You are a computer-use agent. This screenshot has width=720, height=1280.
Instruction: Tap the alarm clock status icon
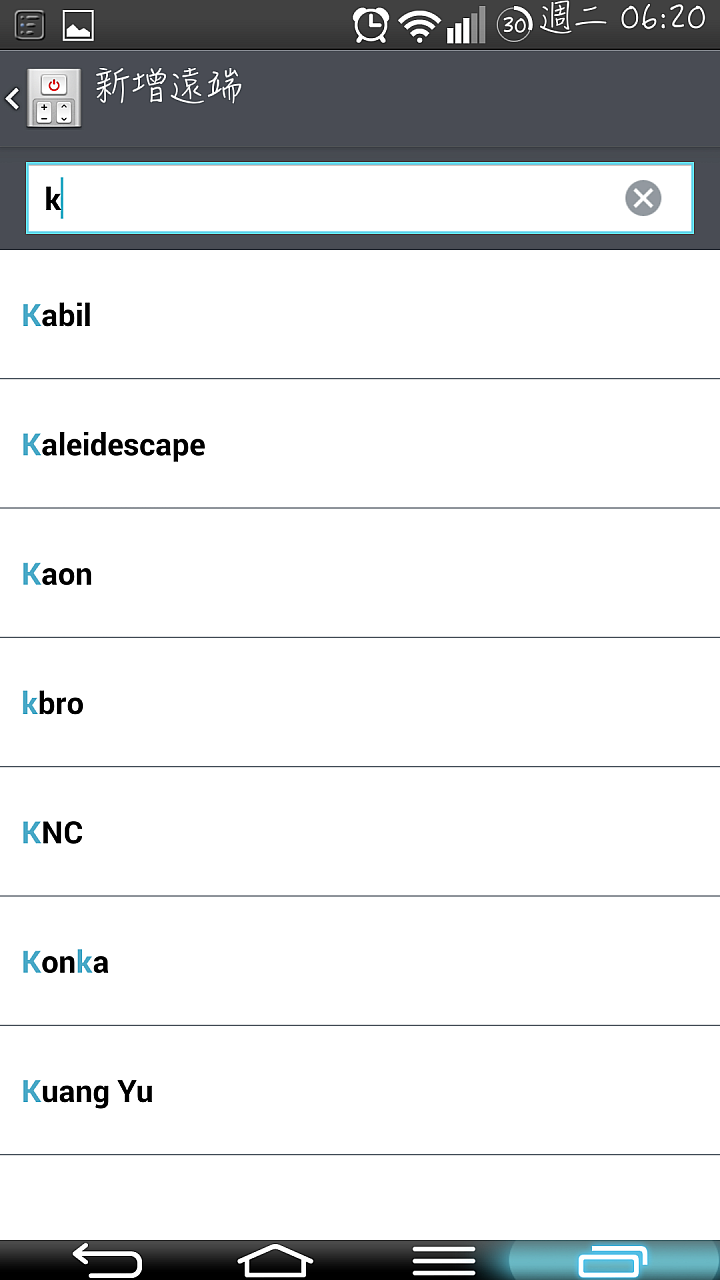[x=371, y=24]
